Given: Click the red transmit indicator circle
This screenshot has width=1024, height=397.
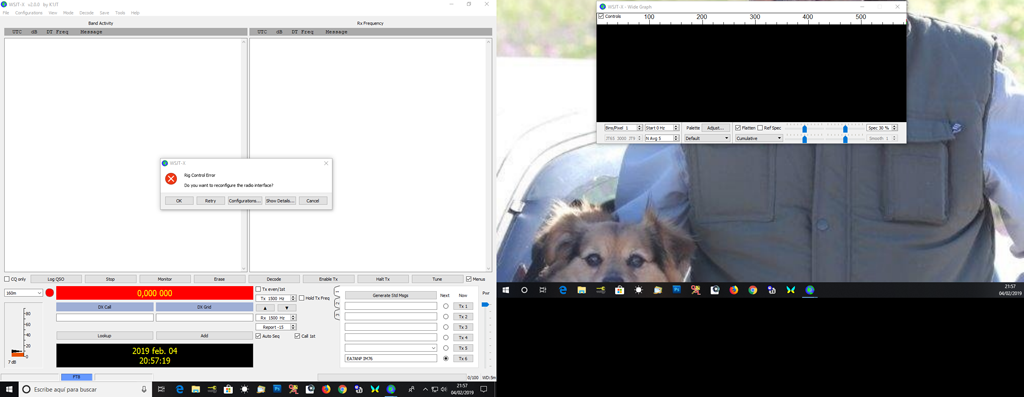Looking at the screenshot, I should (x=50, y=293).
